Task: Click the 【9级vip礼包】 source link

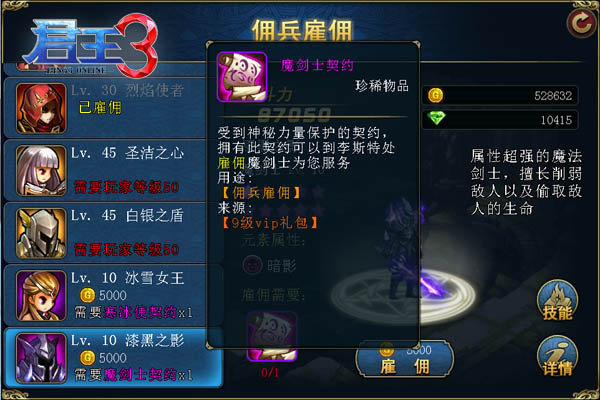Action: coord(269,222)
